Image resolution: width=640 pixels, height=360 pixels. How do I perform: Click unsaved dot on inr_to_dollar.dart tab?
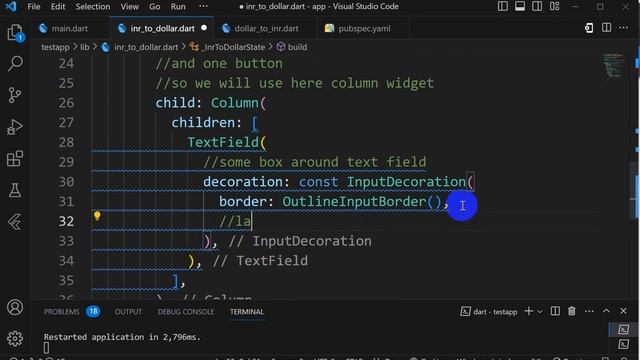coord(204,28)
